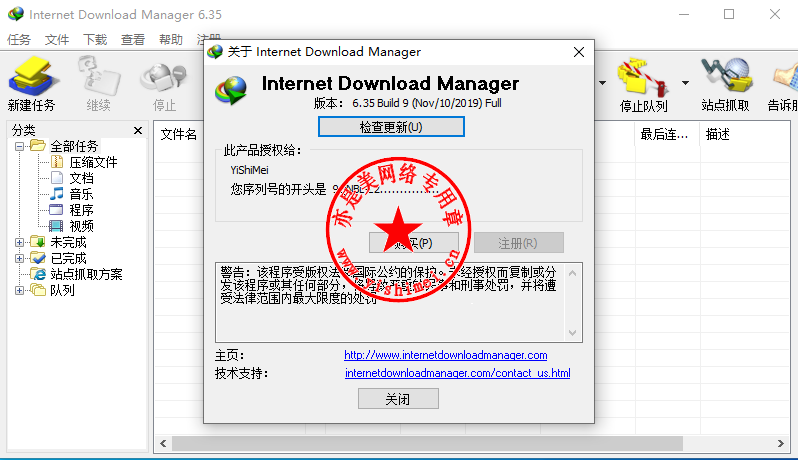Open the 文件 menu

tap(56, 40)
